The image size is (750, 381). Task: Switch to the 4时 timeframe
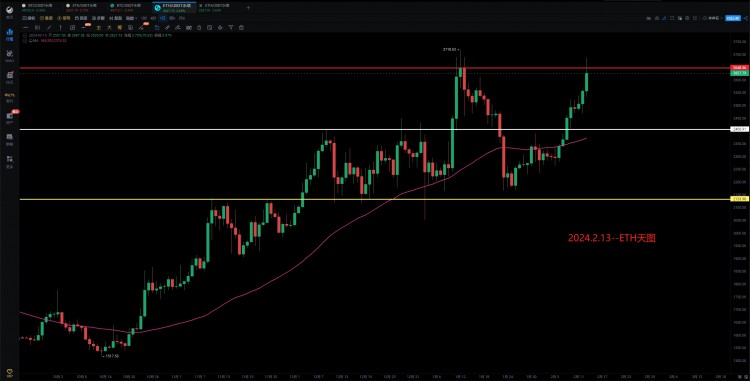pos(153,18)
